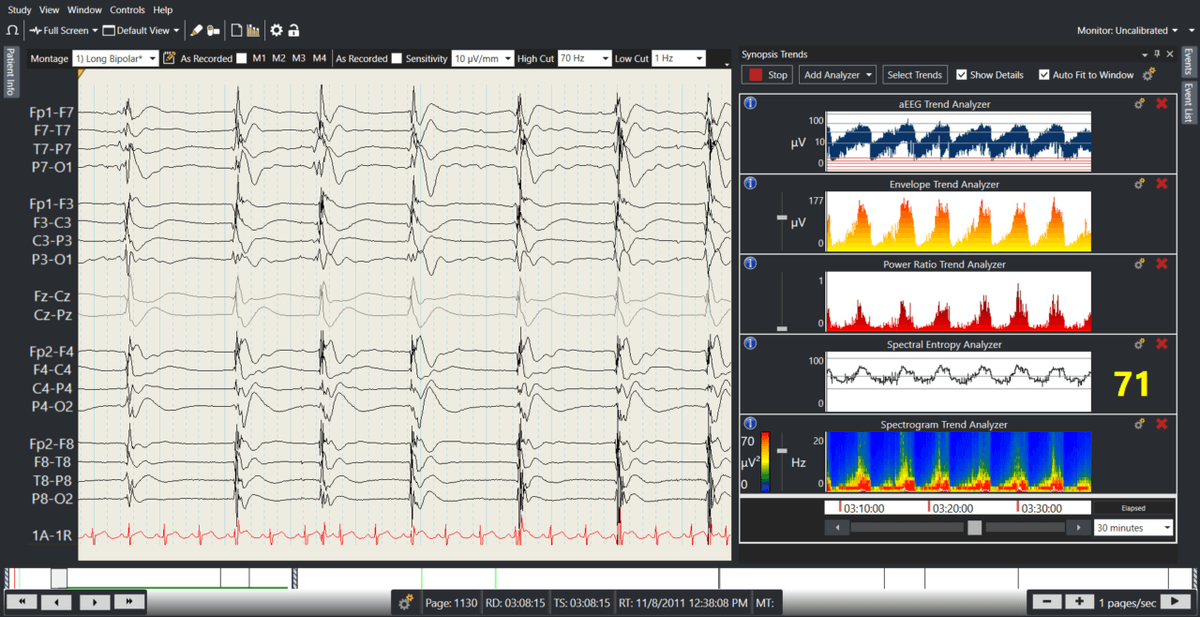Remove the Power Ratio Trend Analyzer
Viewport: 1200px width, 617px height.
pyautogui.click(x=1160, y=264)
